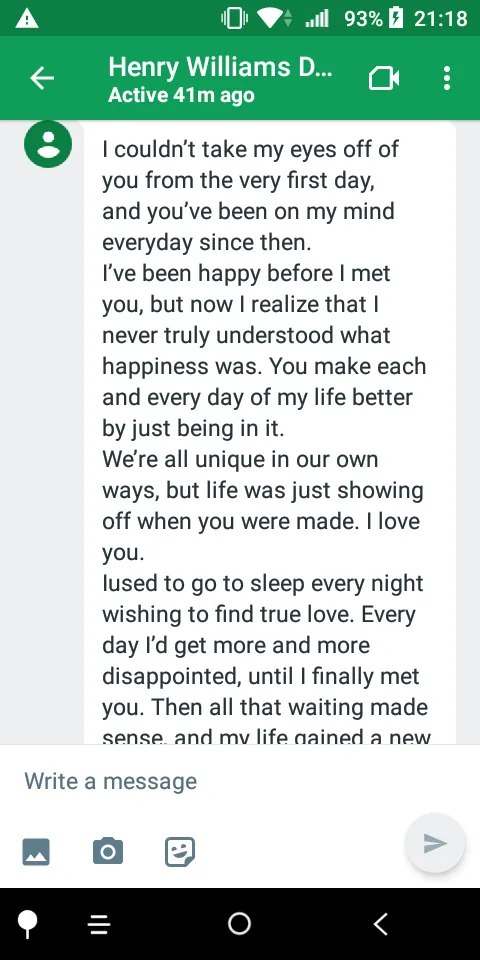
Task: Send the message with arrow button
Action: pos(435,843)
